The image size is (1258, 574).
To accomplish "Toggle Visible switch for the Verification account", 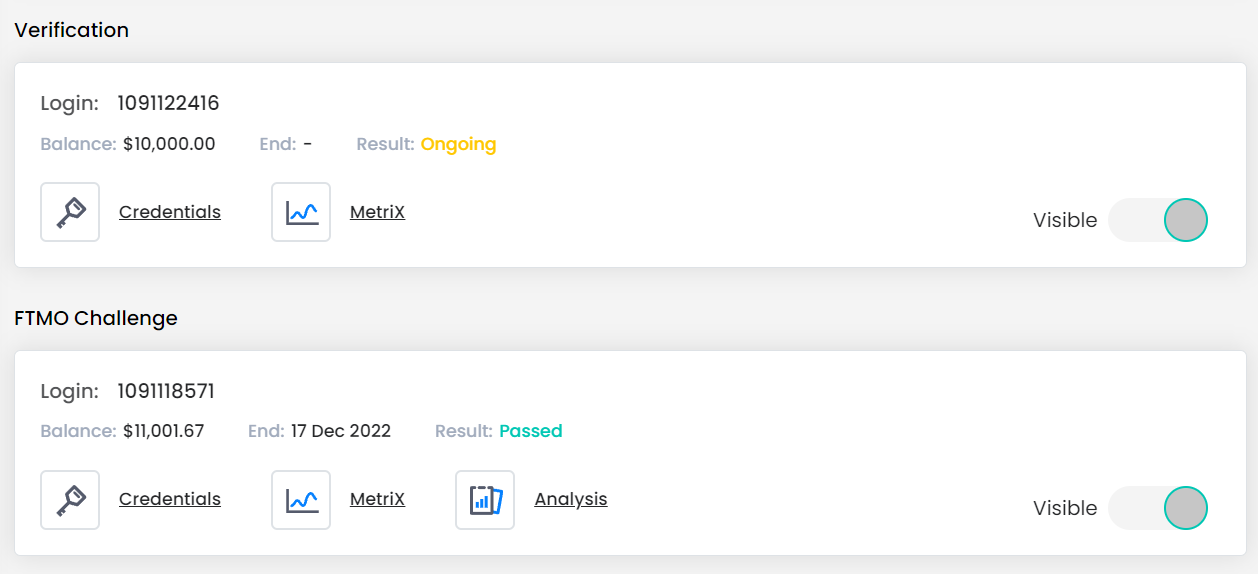I will [1158, 220].
